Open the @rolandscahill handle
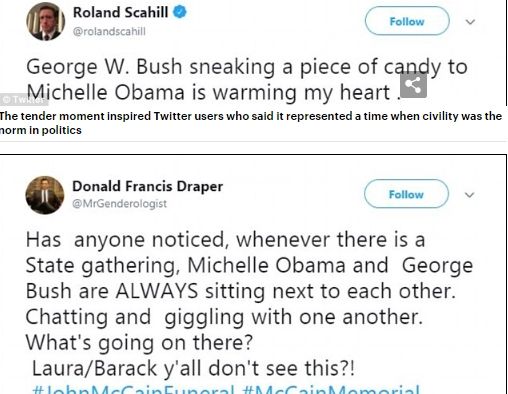 click(109, 32)
